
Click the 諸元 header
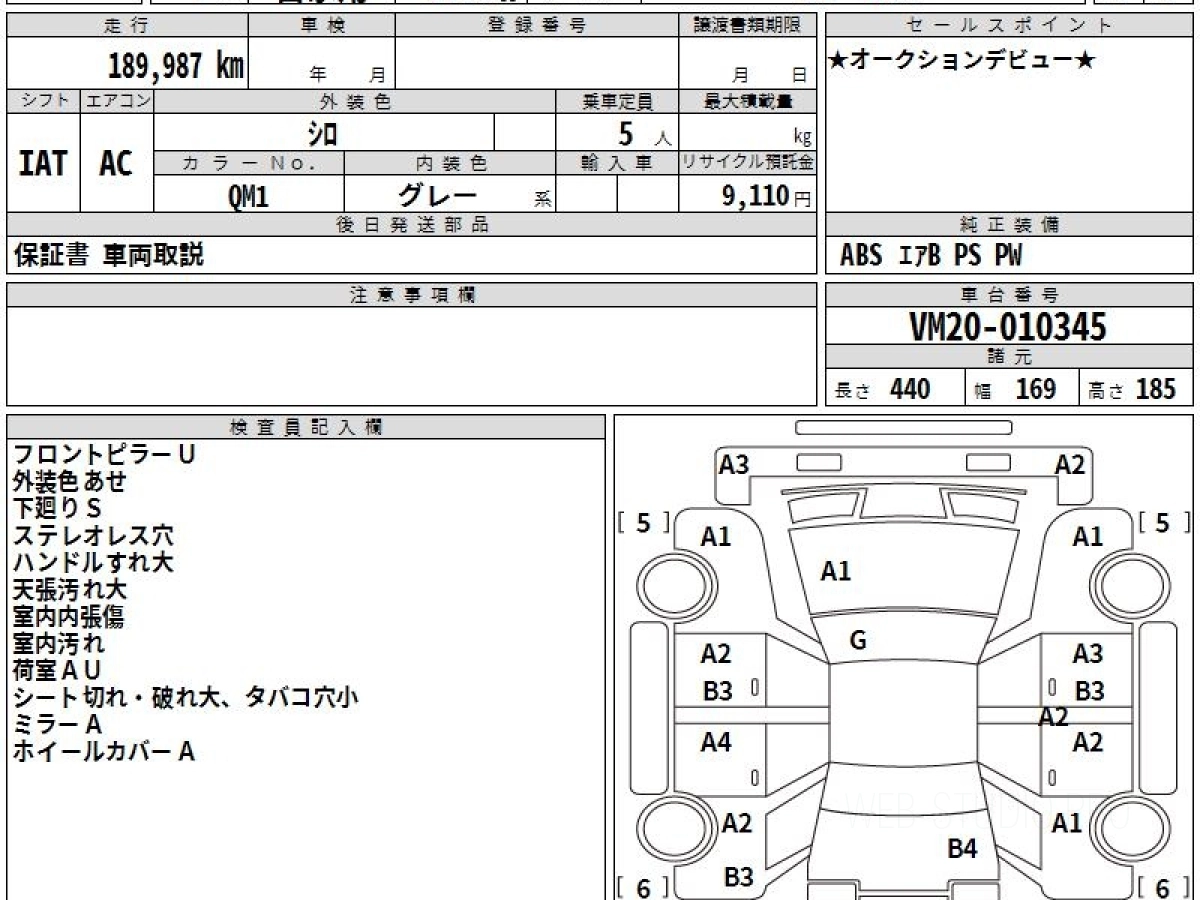1009,357
